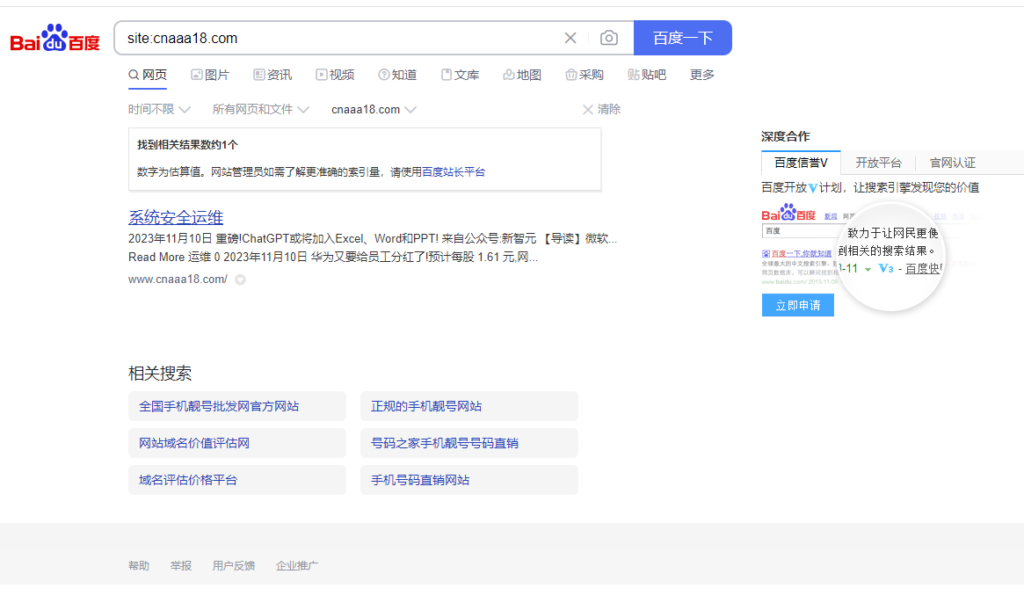The image size is (1024, 603).
Task: Open the 地图 tab
Action: pyautogui.click(x=522, y=75)
